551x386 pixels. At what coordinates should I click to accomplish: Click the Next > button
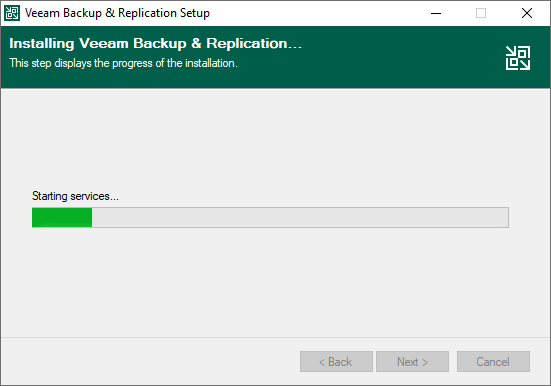[x=412, y=361]
